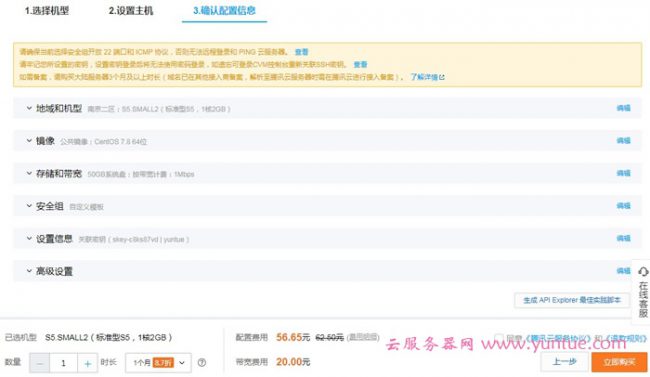Click S5.SMALL2 selected model text at bottom
Screen dimensions: 650x377
108,338
